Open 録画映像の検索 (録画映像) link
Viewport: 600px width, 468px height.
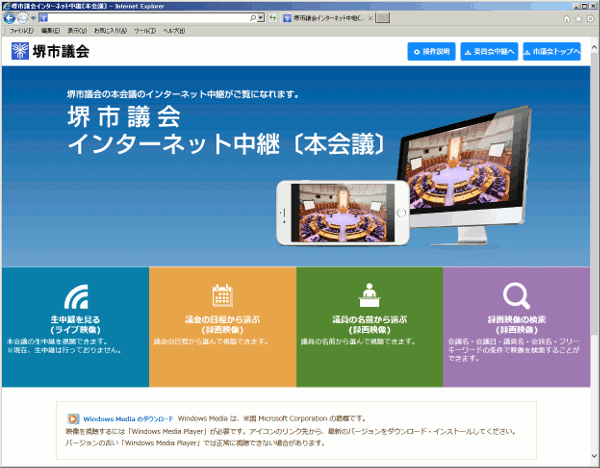(517, 325)
